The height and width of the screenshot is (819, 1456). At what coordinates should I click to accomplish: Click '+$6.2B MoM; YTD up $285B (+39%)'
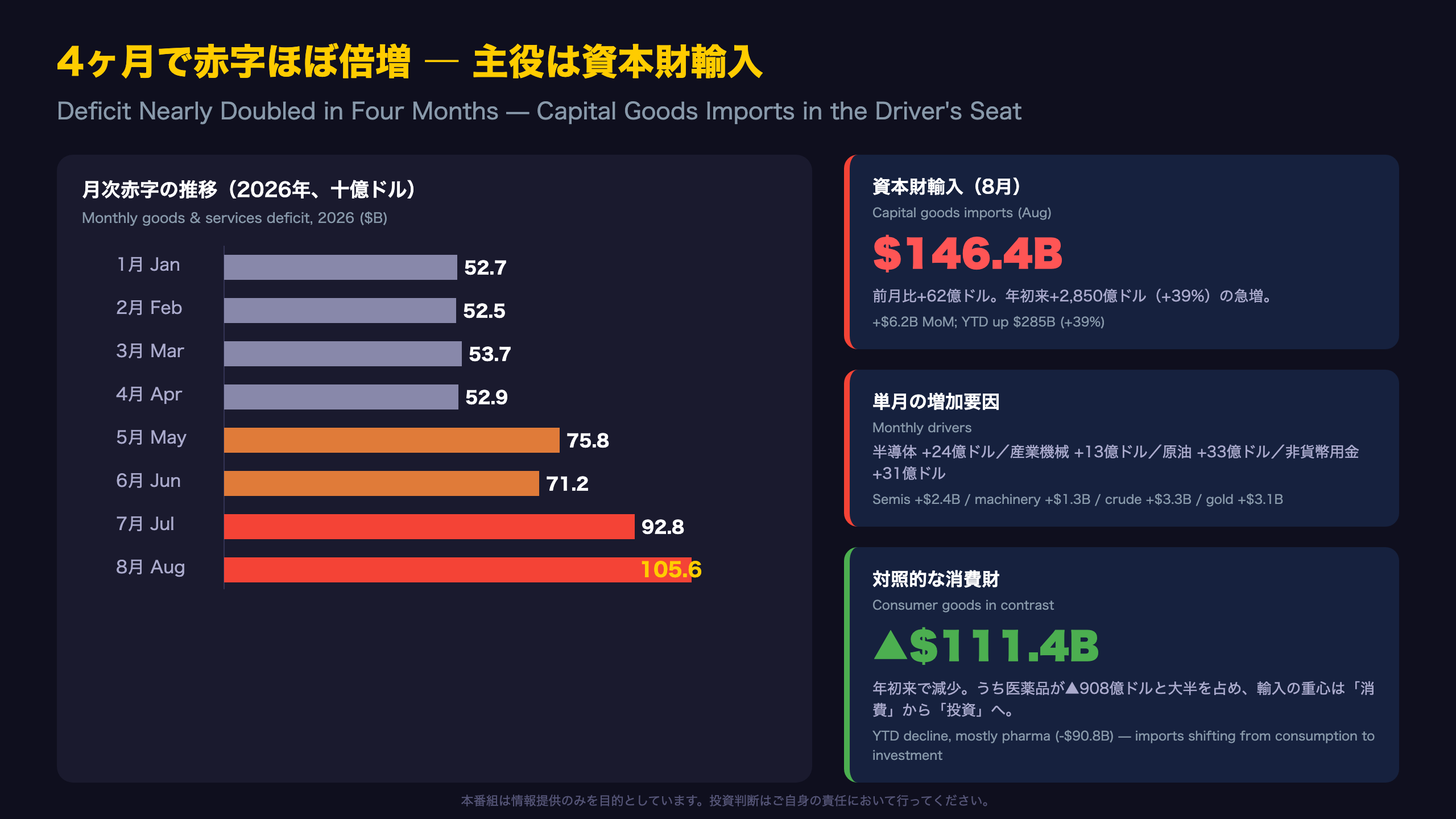(988, 322)
